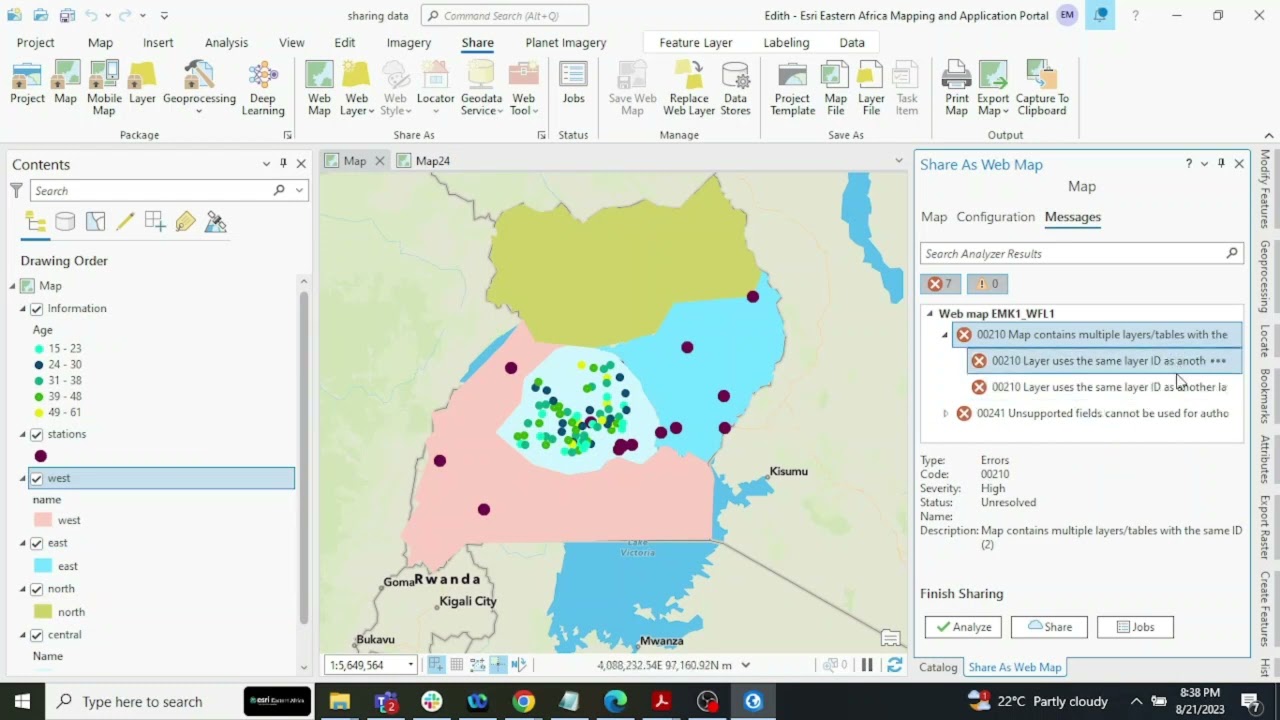Open the Analysis ribbon tab
The image size is (1280, 720).
point(226,43)
